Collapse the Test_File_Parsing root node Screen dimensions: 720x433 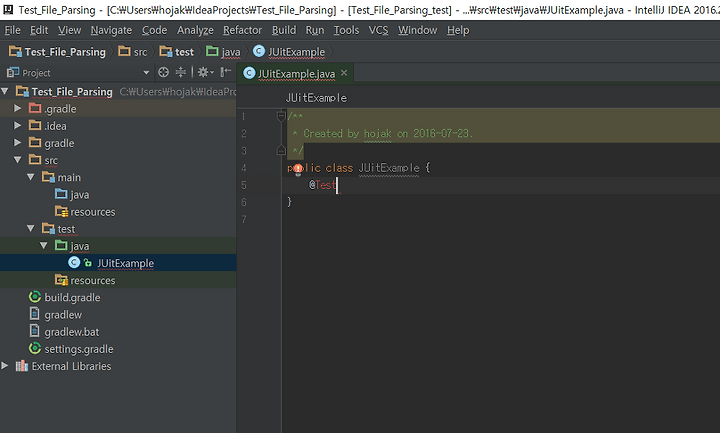(5, 91)
